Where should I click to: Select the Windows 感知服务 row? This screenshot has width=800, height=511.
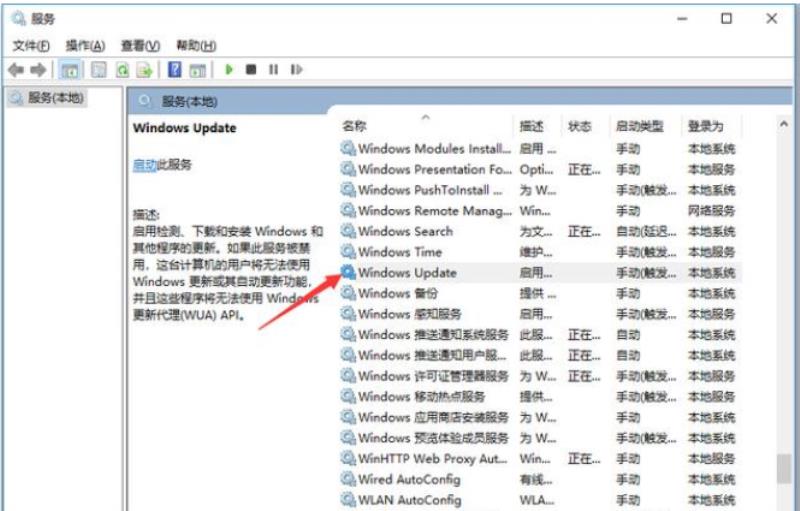[x=539, y=314]
